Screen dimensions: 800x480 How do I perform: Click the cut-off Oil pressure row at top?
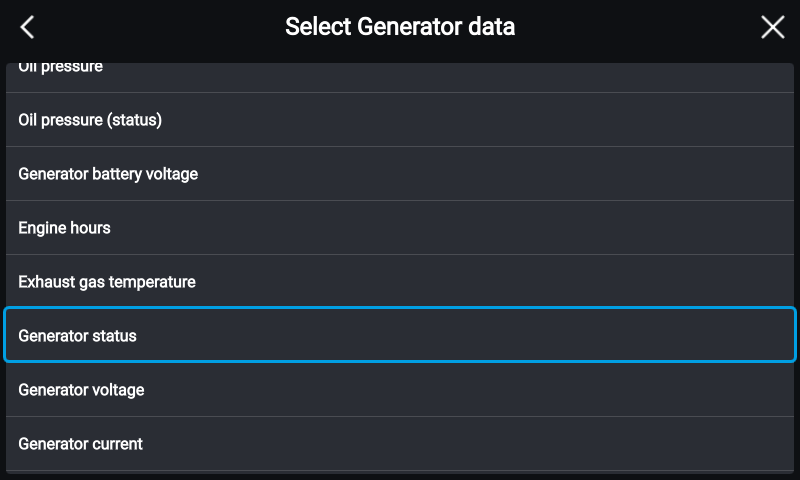400,78
